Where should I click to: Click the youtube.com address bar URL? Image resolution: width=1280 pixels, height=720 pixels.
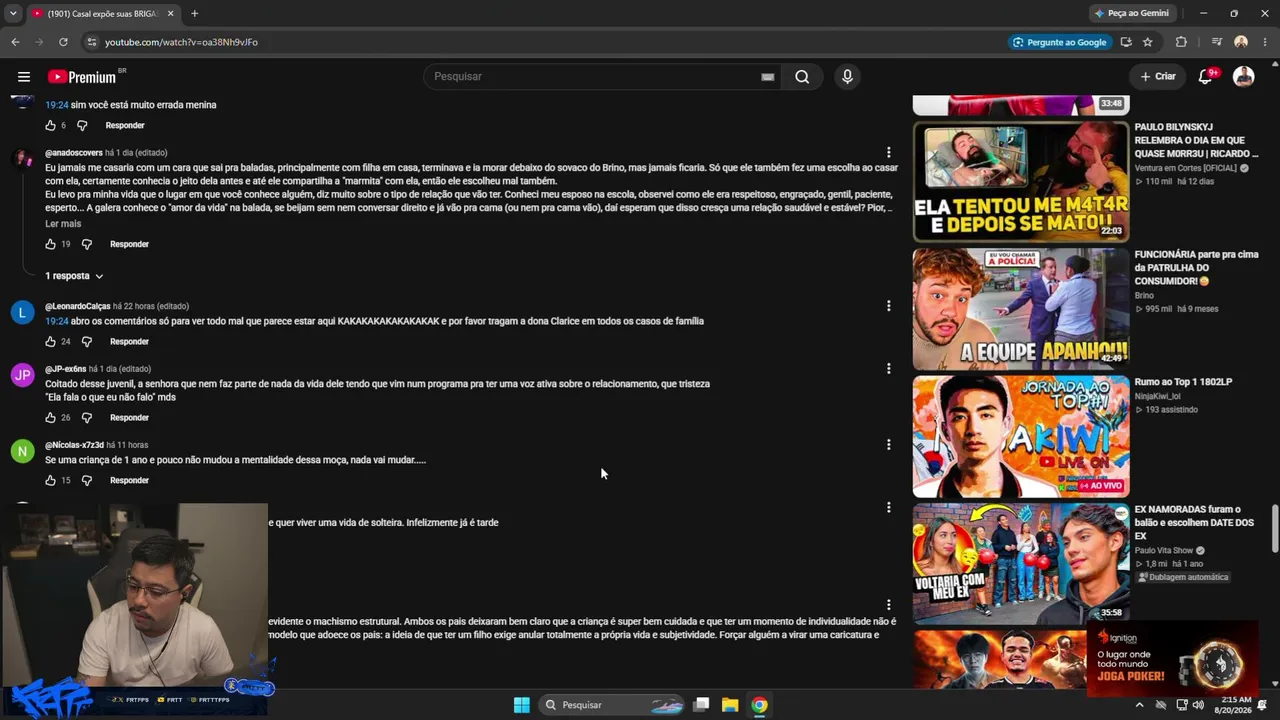coord(181,42)
